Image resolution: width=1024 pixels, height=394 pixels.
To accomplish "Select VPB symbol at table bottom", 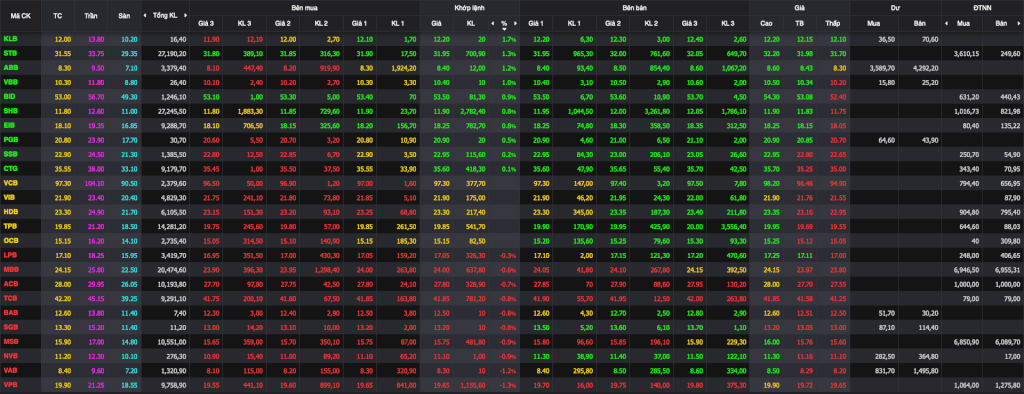I will (10, 385).
